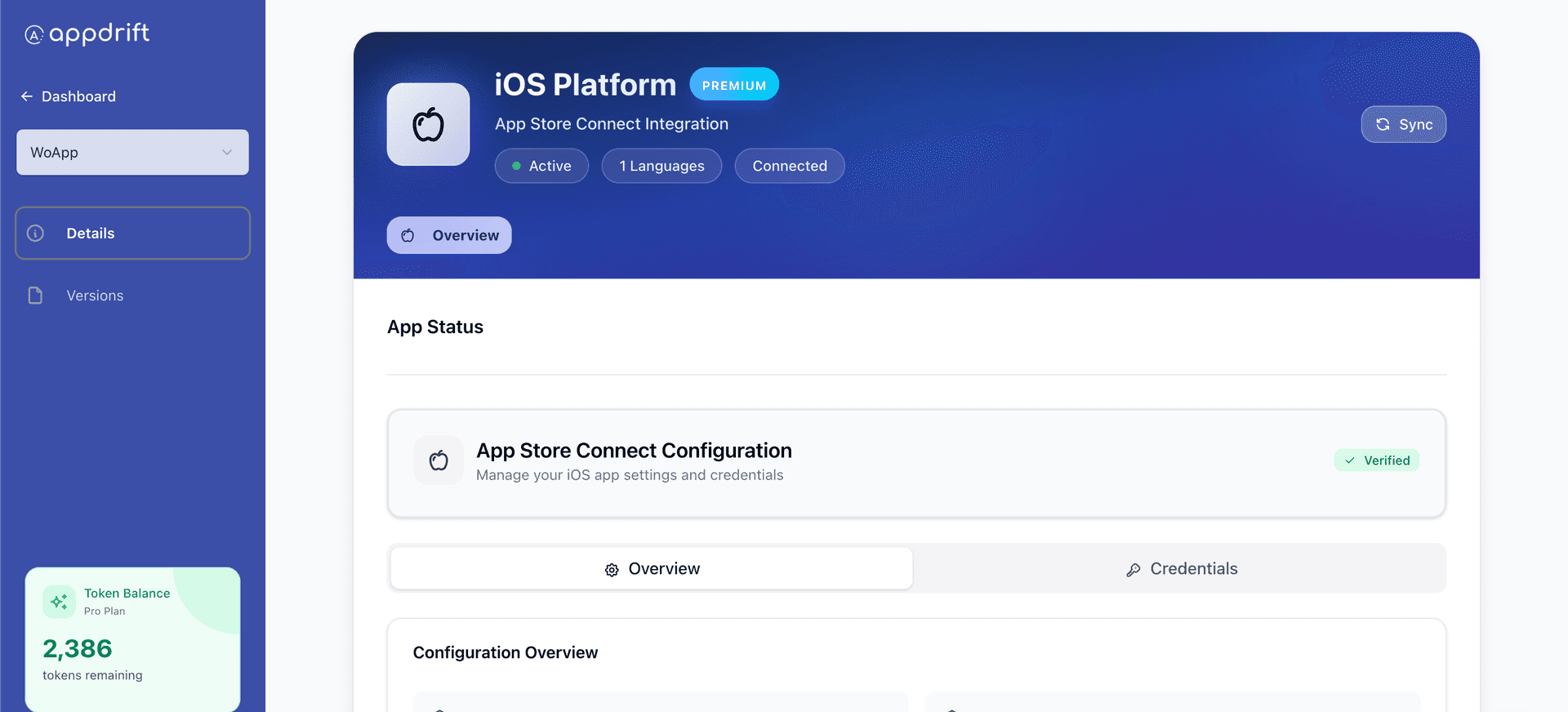1568x712 pixels.
Task: Click the back arrow beside Dashboard
Action: point(27,96)
